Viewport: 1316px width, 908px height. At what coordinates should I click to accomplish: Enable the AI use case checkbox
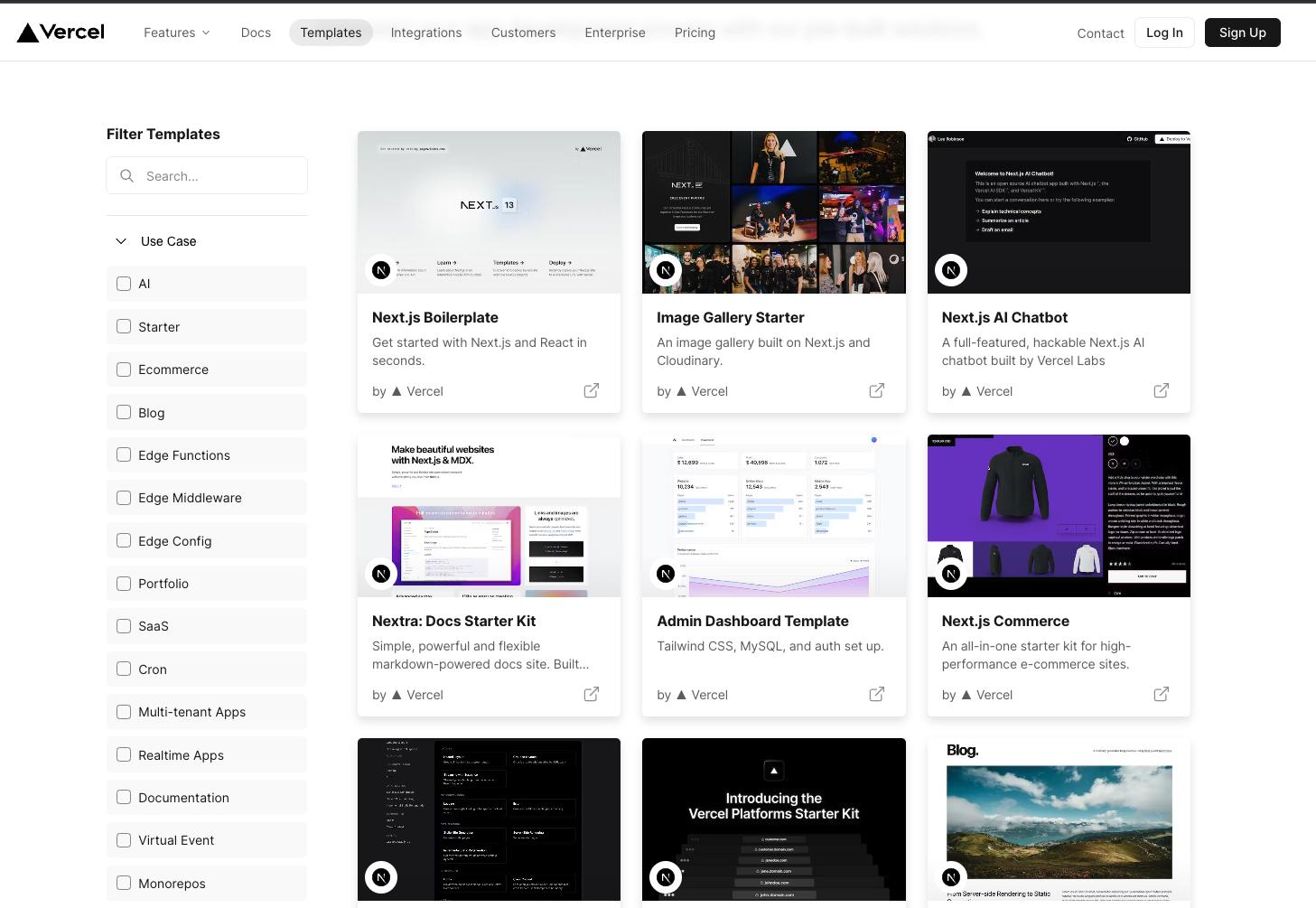tap(124, 284)
